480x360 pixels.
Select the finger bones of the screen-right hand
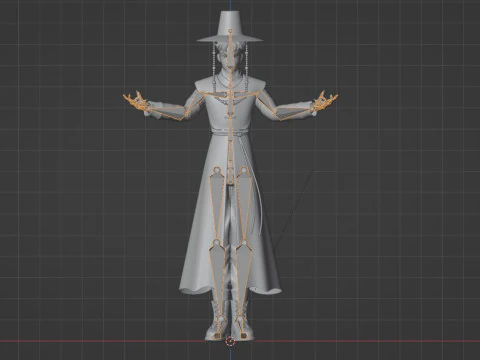pyautogui.click(x=325, y=100)
